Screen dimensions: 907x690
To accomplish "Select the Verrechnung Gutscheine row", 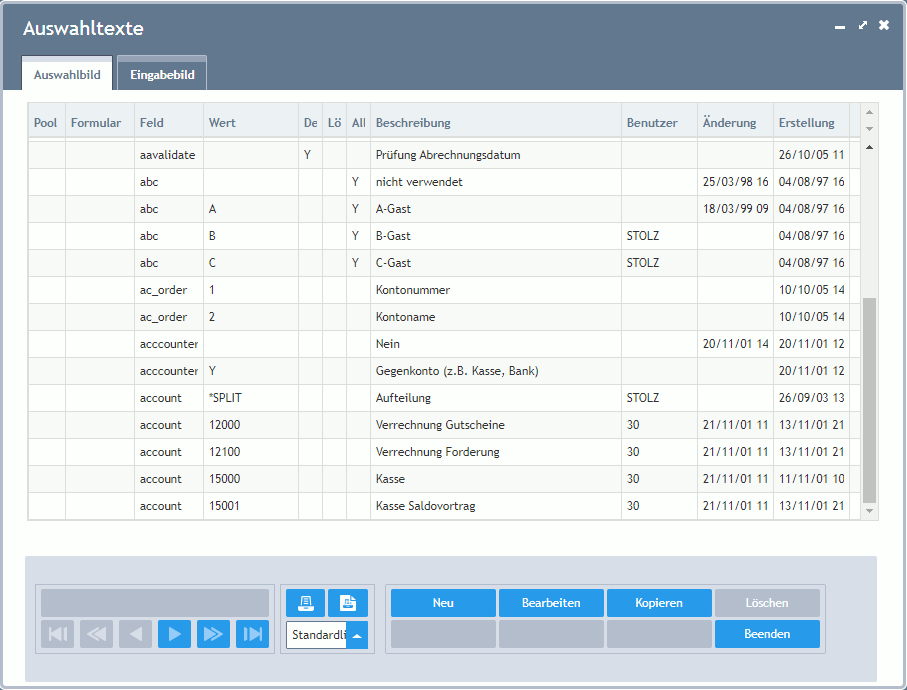I will (444, 425).
